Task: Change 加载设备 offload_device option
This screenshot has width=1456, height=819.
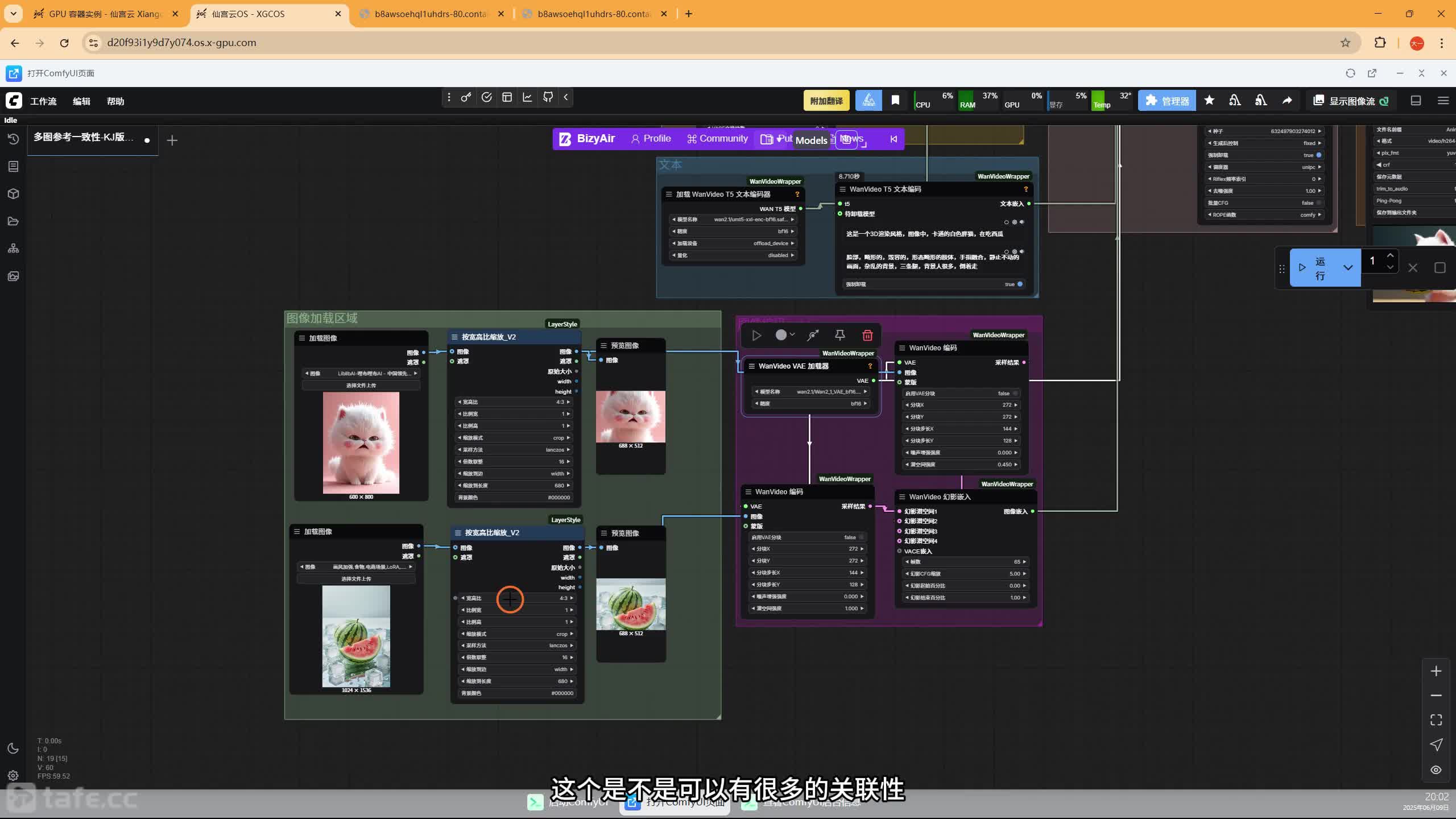Action: coord(733,243)
